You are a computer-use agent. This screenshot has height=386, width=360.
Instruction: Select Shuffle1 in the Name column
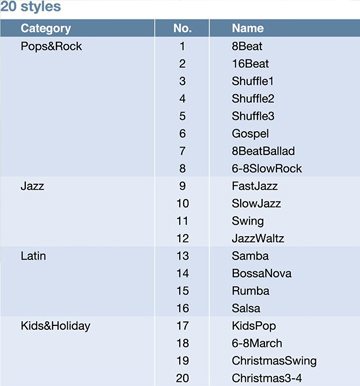(253, 81)
